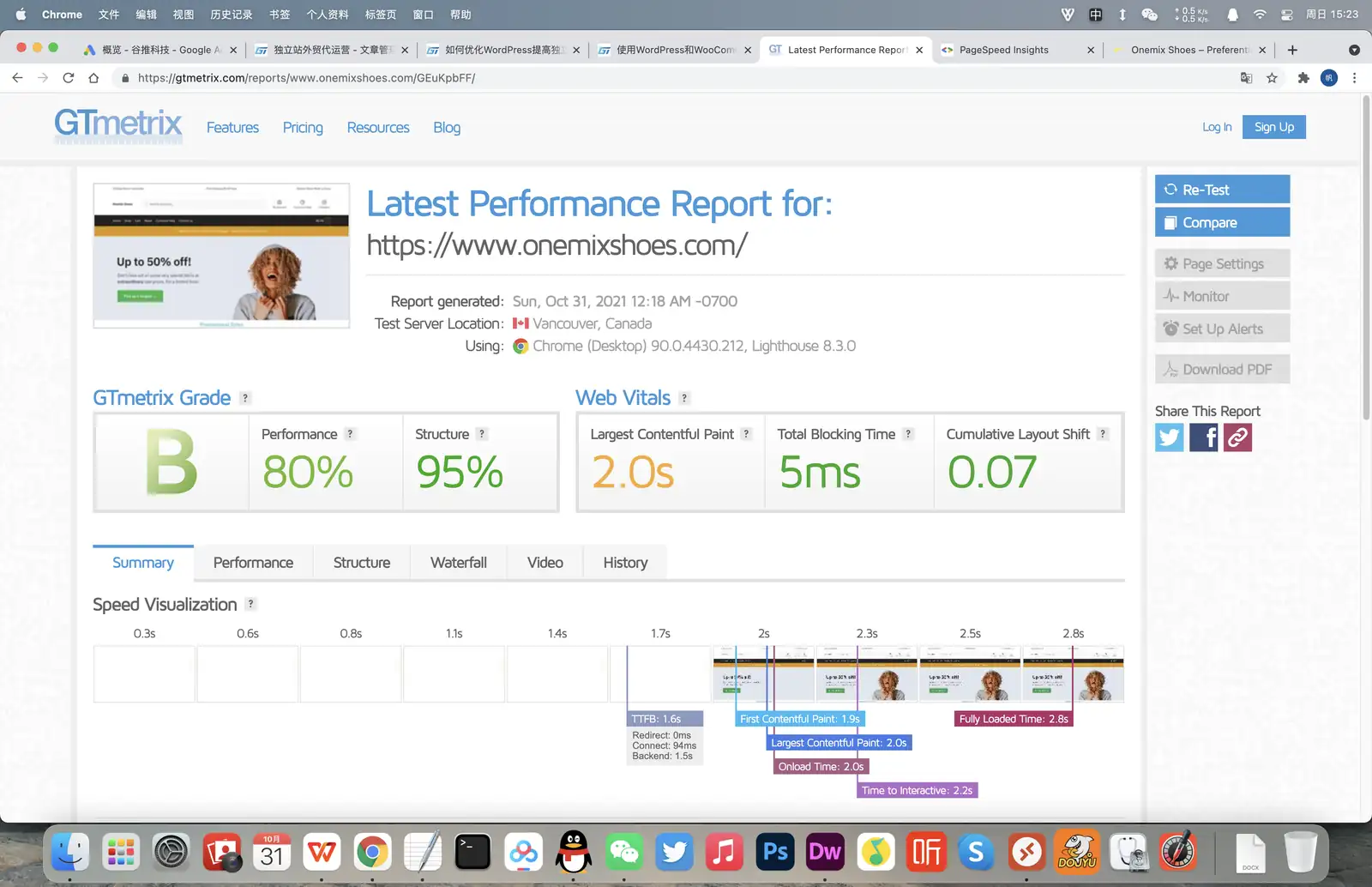Show help for Cumulative Layout Shift

(1103, 434)
